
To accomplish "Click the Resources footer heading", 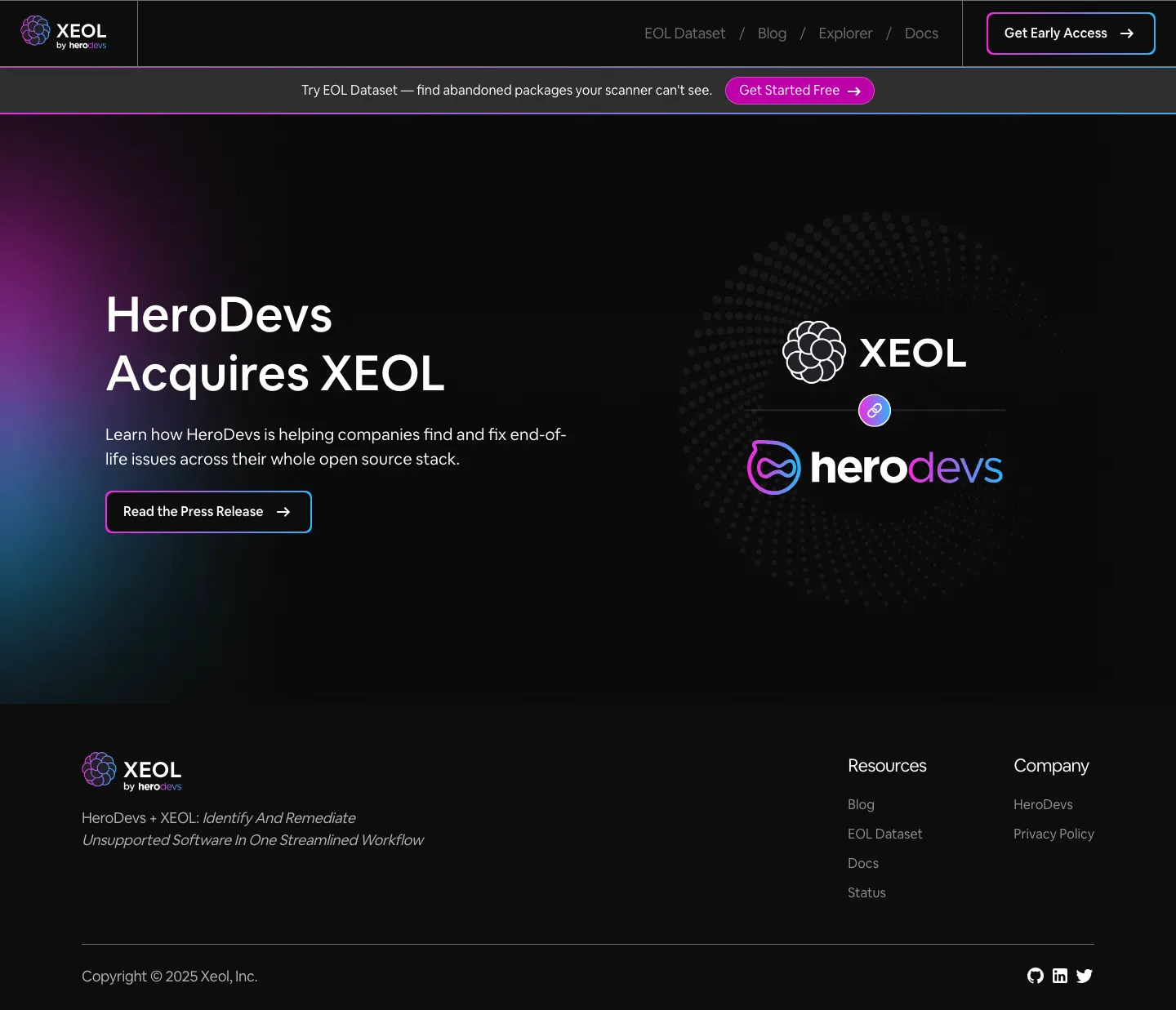I will (x=887, y=766).
